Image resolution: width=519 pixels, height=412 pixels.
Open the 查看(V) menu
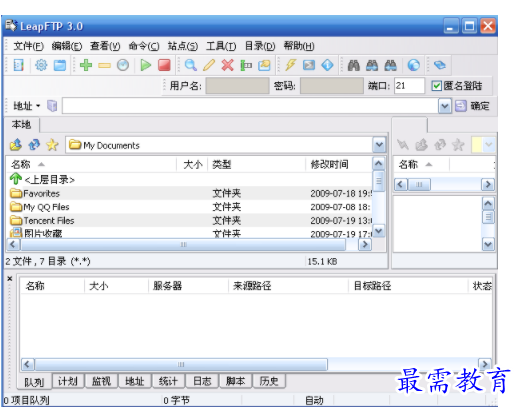pyautogui.click(x=105, y=46)
